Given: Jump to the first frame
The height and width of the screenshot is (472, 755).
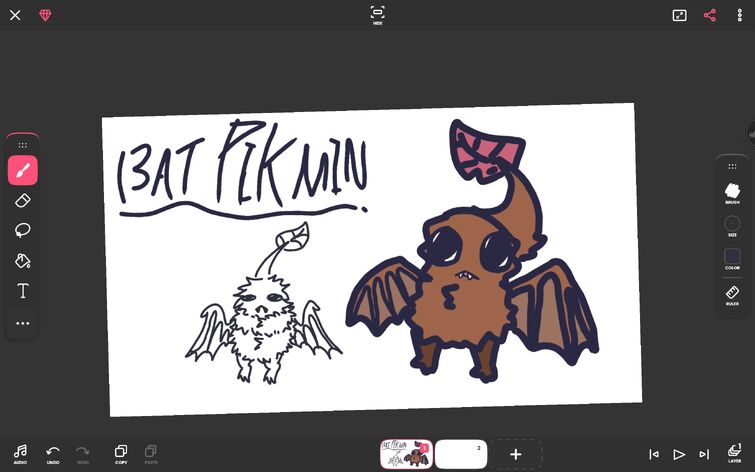Looking at the screenshot, I should click(x=654, y=454).
